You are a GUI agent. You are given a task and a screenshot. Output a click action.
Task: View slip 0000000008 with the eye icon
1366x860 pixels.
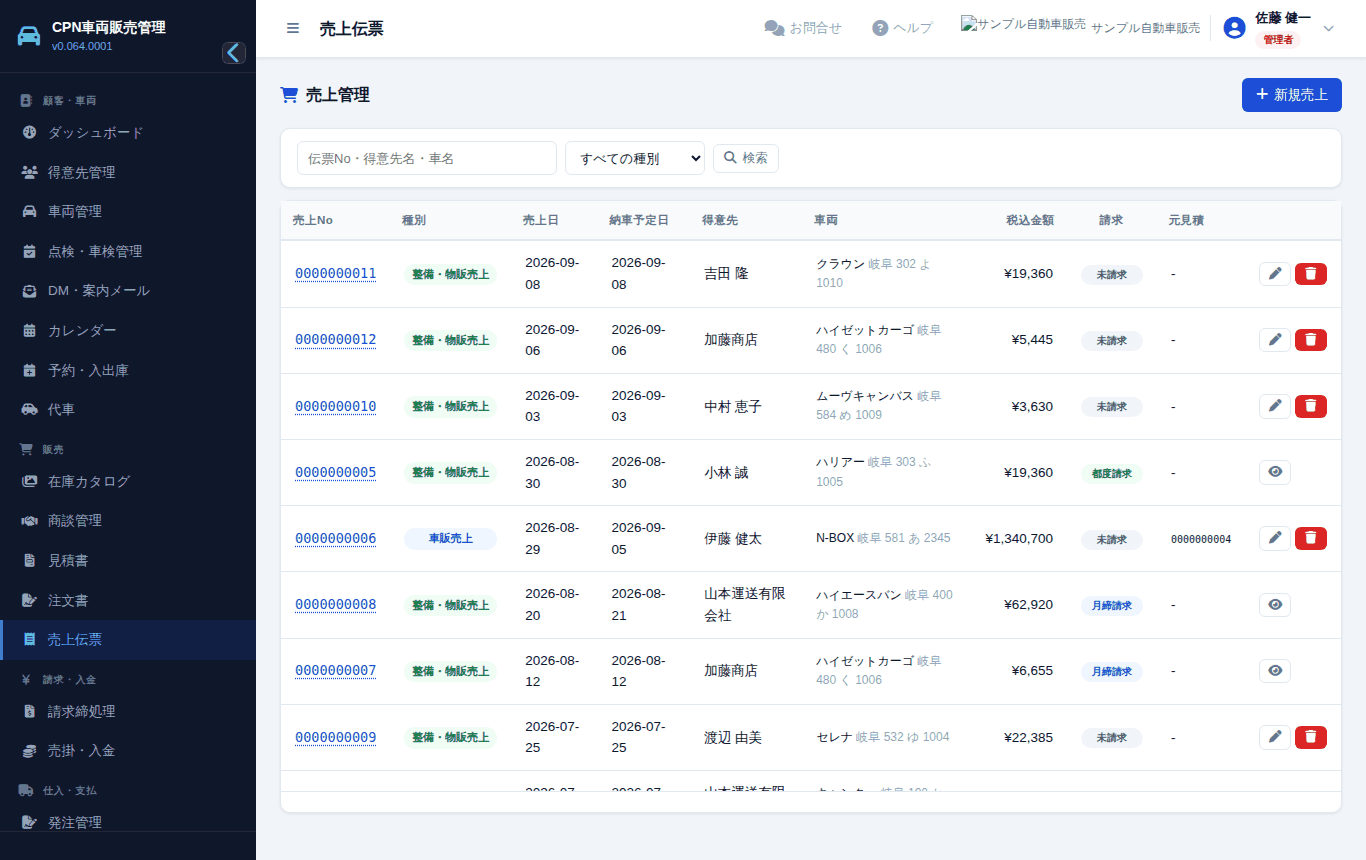tap(1275, 605)
